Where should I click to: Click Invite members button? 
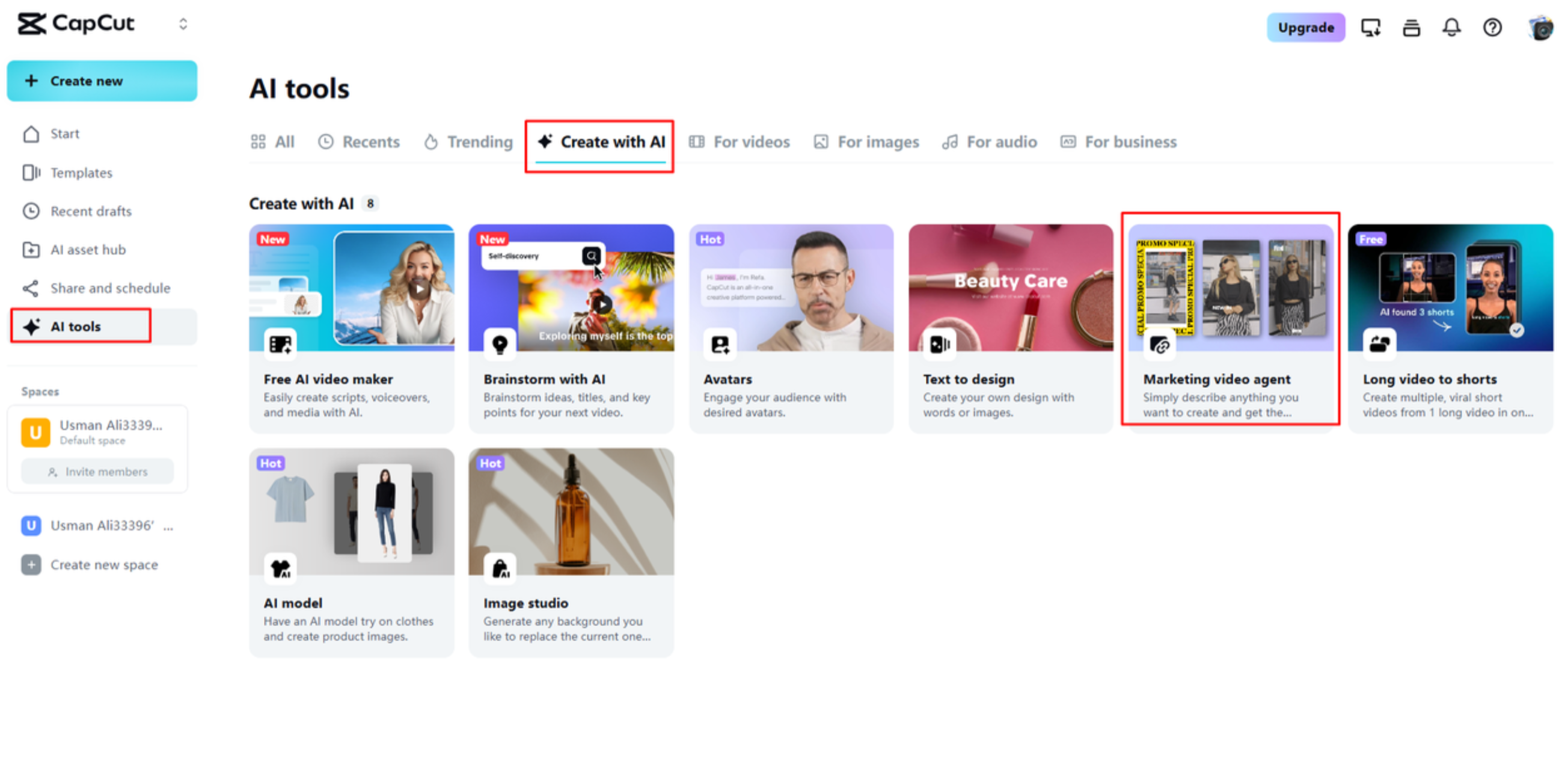pyautogui.click(x=97, y=472)
